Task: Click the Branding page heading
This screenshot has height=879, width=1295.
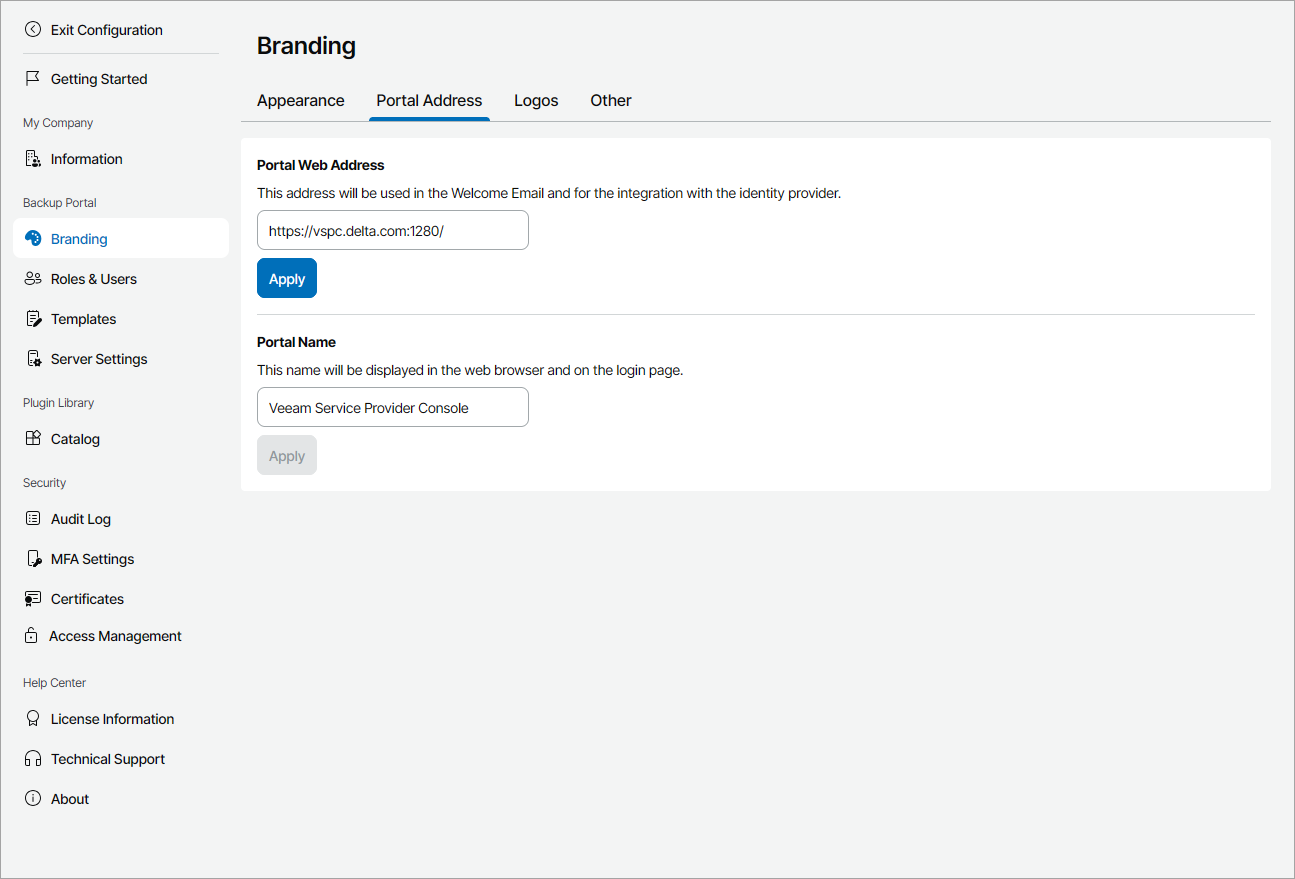Action: 306,46
